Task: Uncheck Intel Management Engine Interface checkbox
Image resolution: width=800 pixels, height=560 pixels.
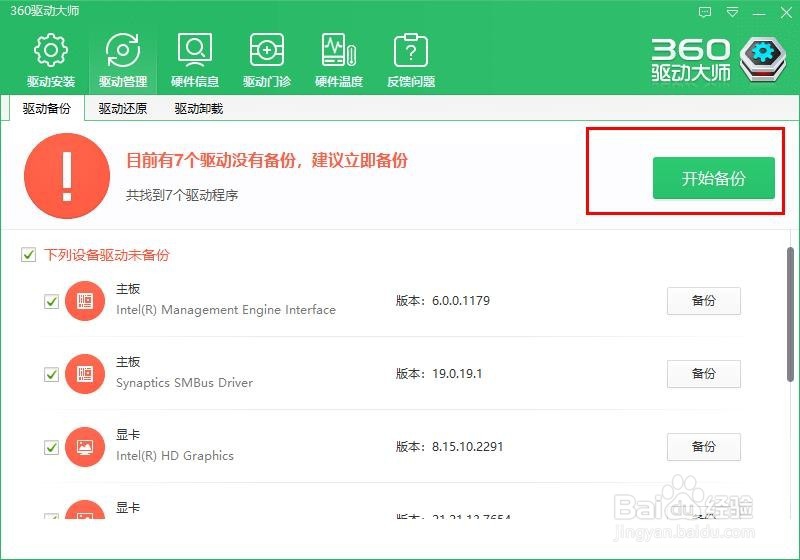Action: point(52,301)
